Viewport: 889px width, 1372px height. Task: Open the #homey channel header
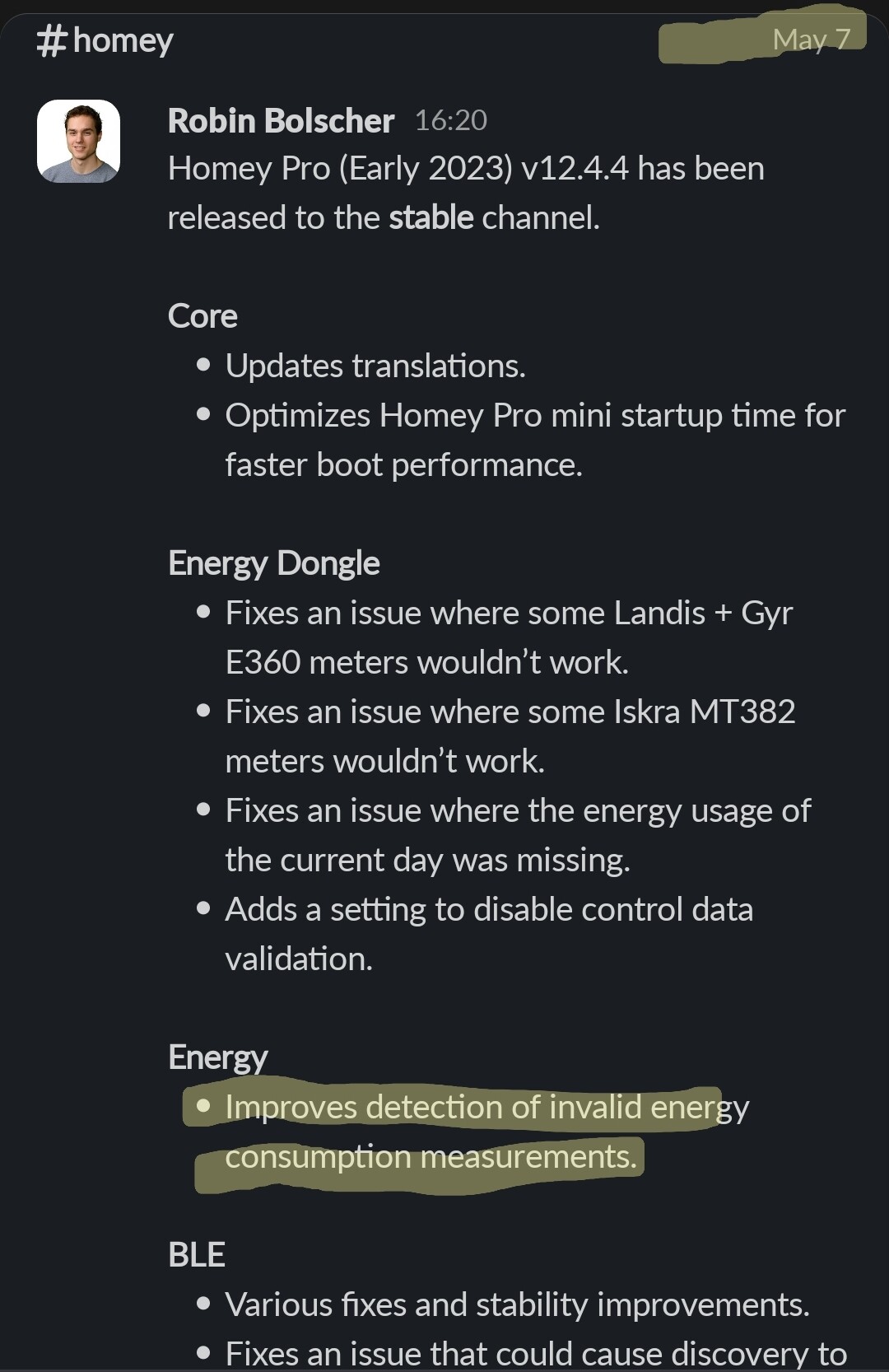(x=105, y=40)
